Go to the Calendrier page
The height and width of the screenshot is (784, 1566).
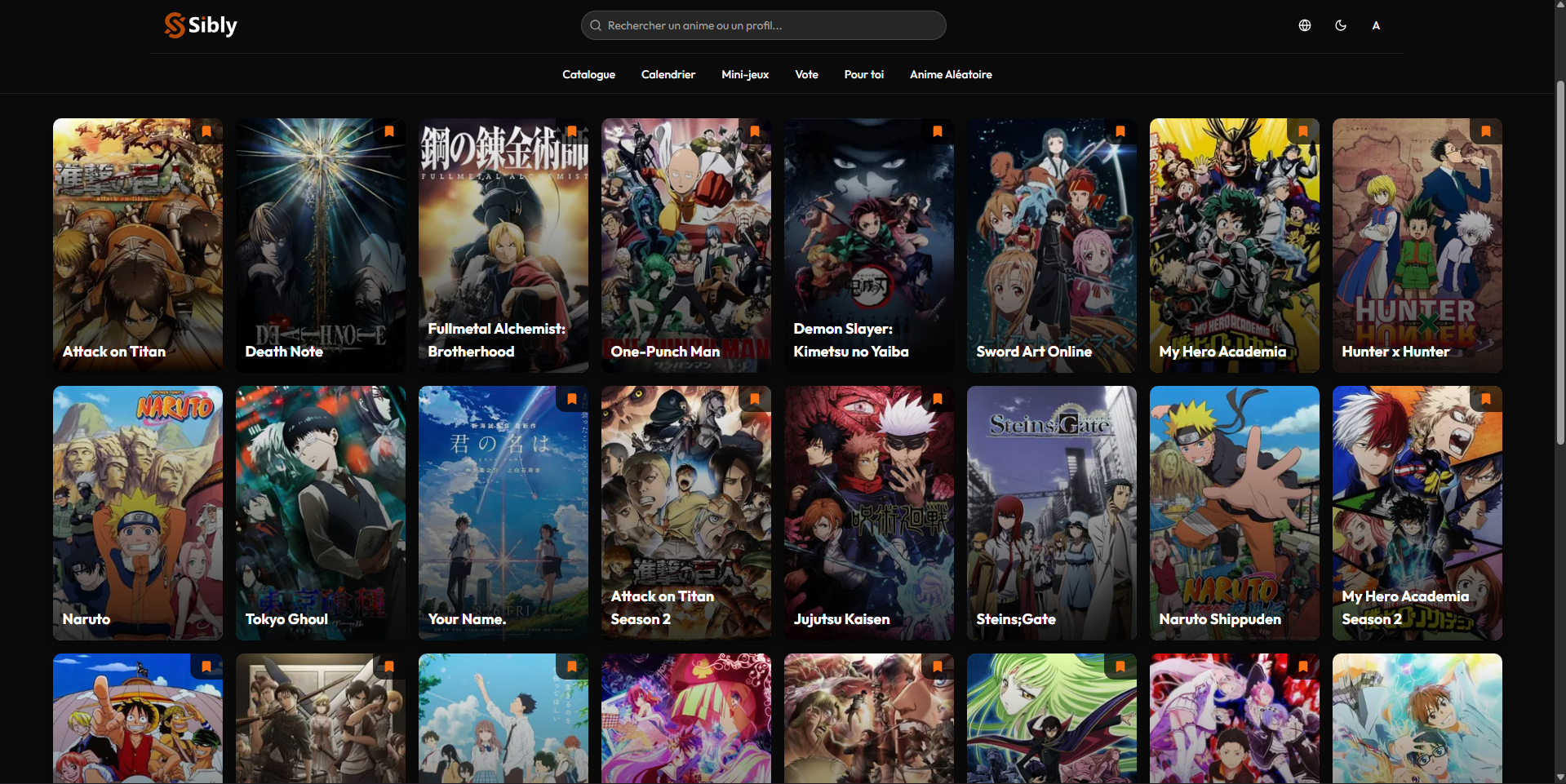[668, 74]
